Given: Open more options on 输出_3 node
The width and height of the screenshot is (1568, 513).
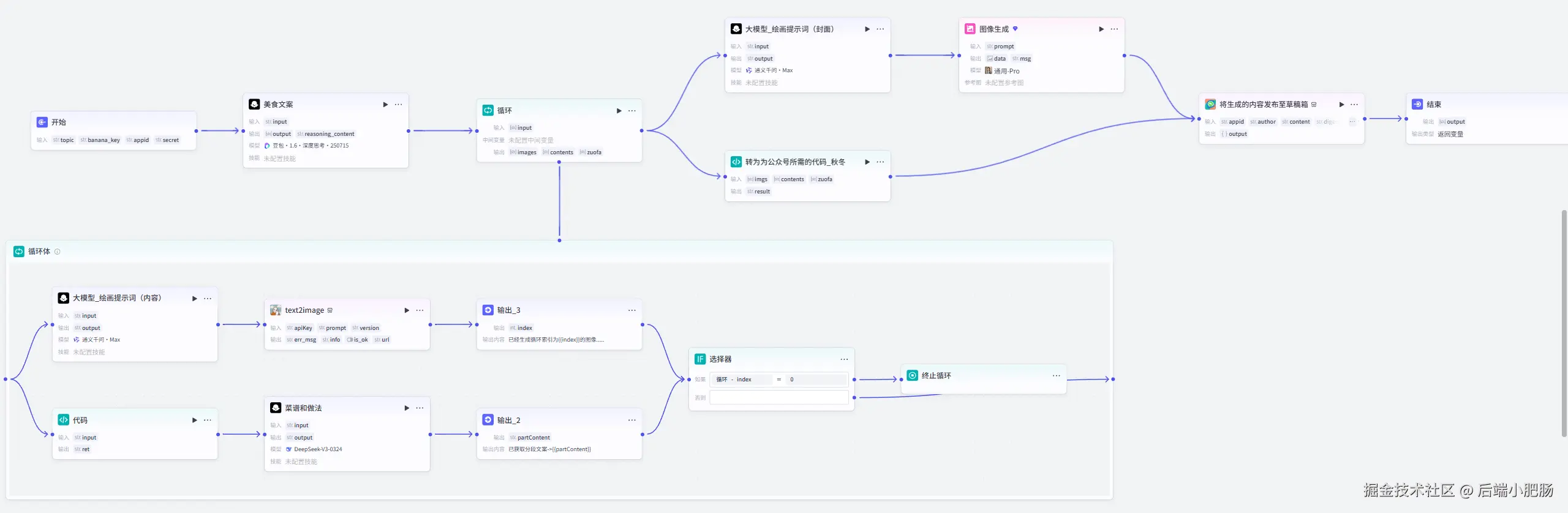Looking at the screenshot, I should pos(632,310).
